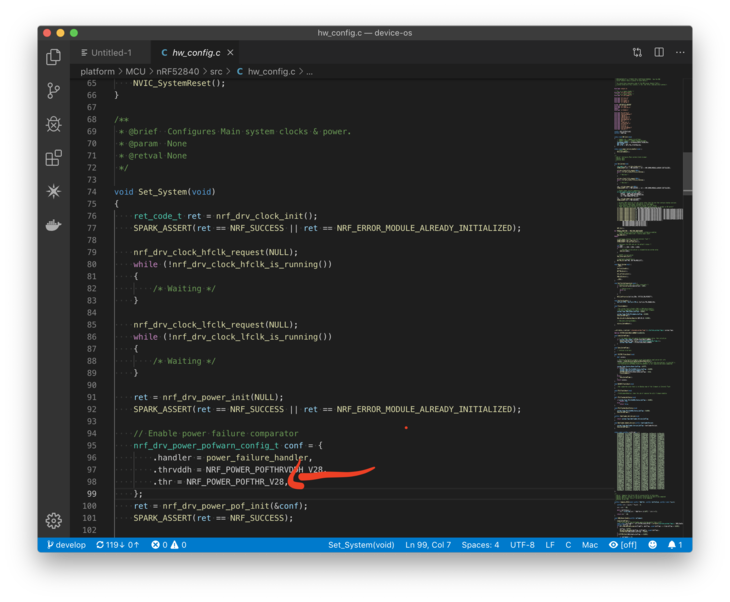Open feedback smiley icon
Viewport: 730px width, 602px height.
click(652, 545)
